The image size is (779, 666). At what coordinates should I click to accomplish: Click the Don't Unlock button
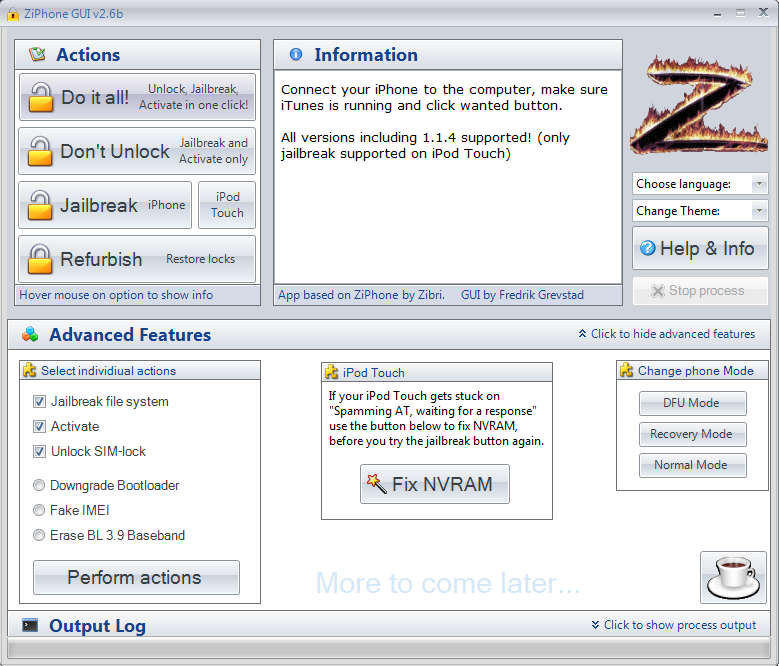tap(137, 151)
